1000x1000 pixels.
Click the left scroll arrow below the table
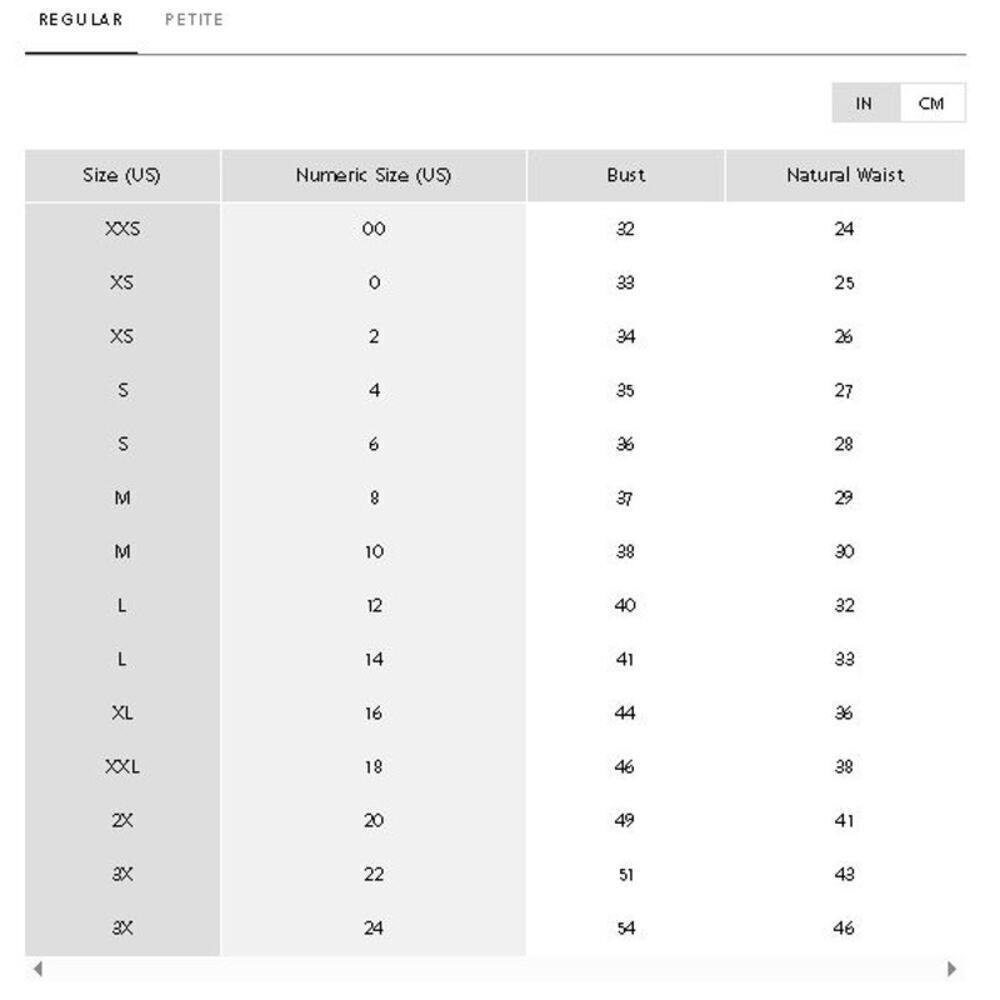coord(38,969)
